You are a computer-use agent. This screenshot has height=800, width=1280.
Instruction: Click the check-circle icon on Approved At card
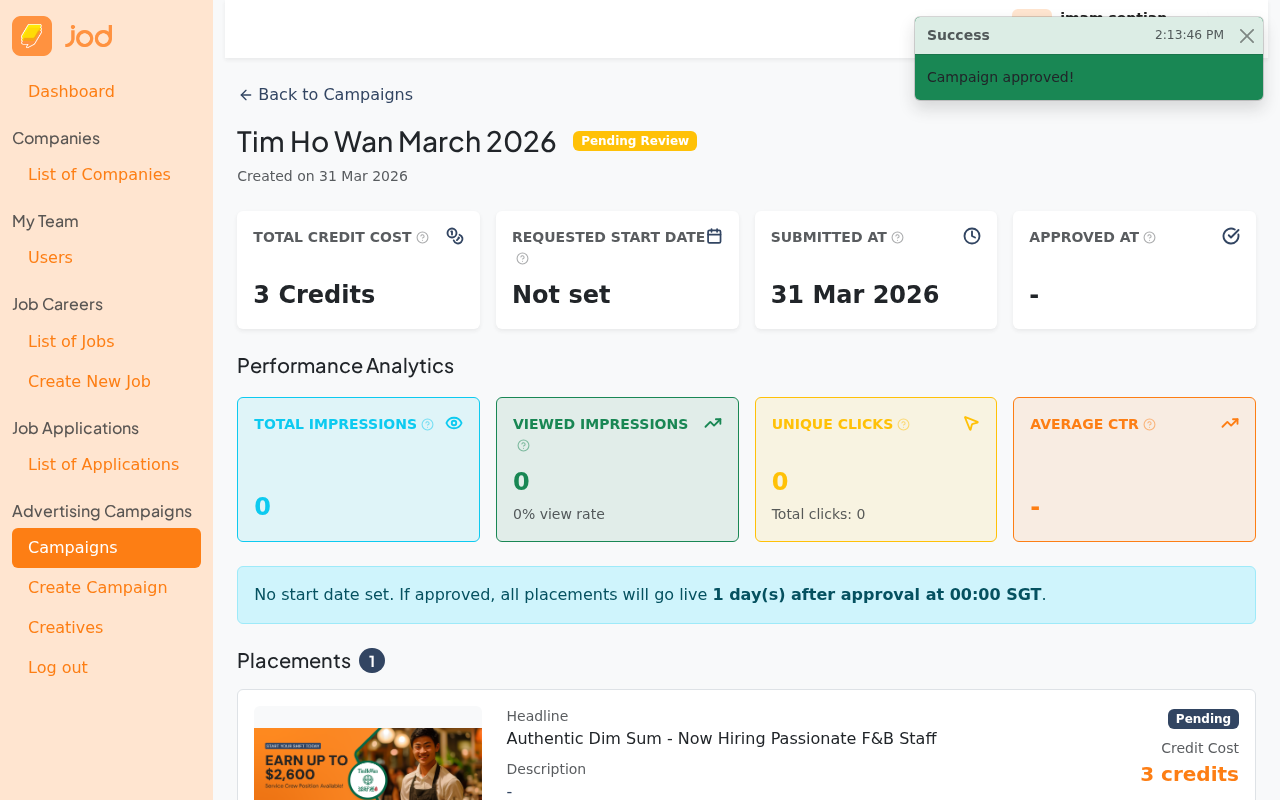coord(1230,236)
